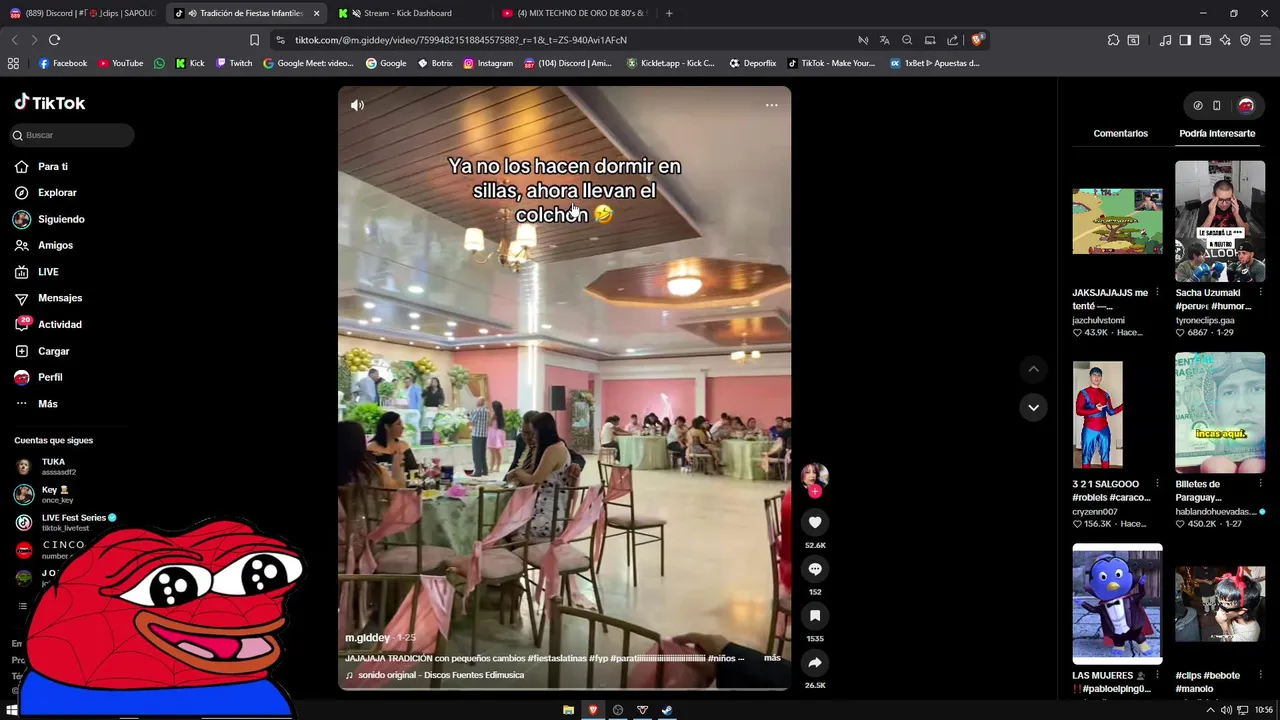Open the browser hamburger menu

[x=1266, y=40]
